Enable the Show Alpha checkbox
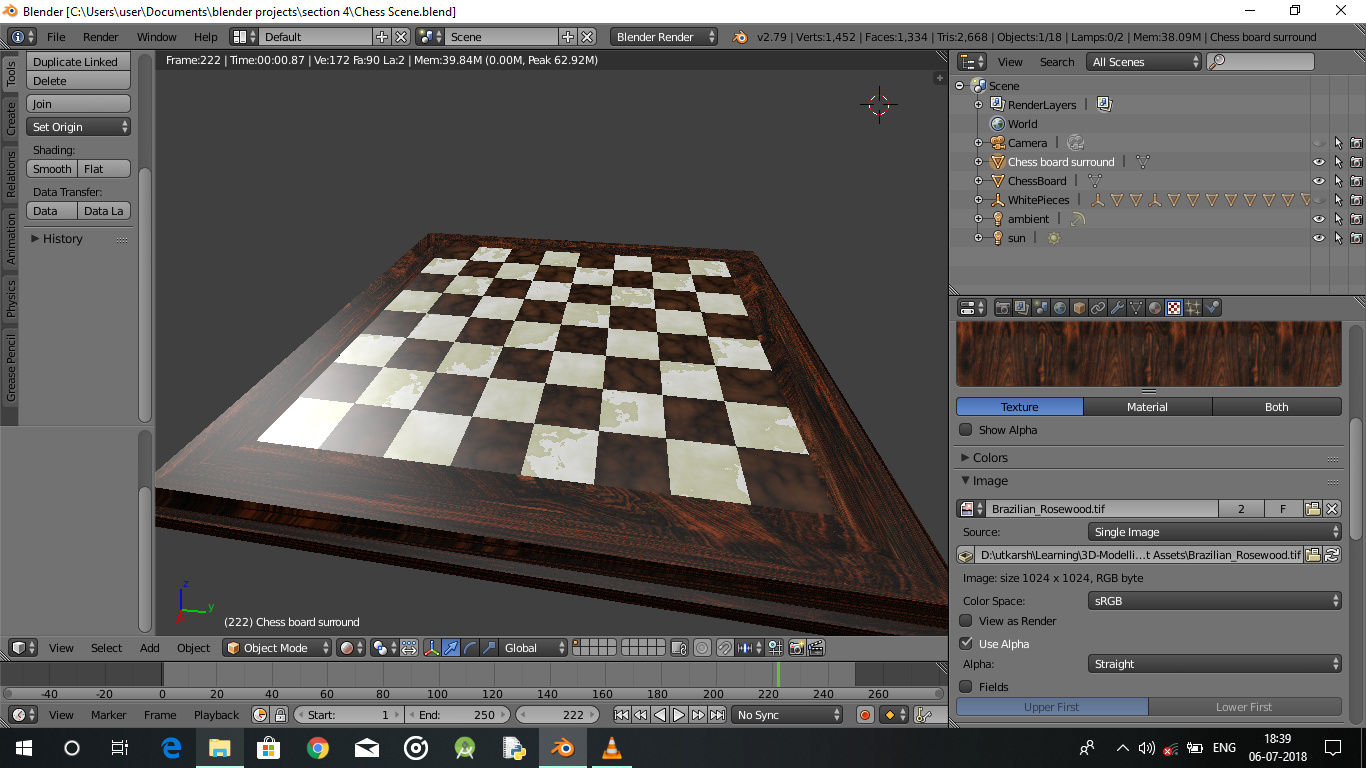This screenshot has width=1366, height=768. pos(966,430)
